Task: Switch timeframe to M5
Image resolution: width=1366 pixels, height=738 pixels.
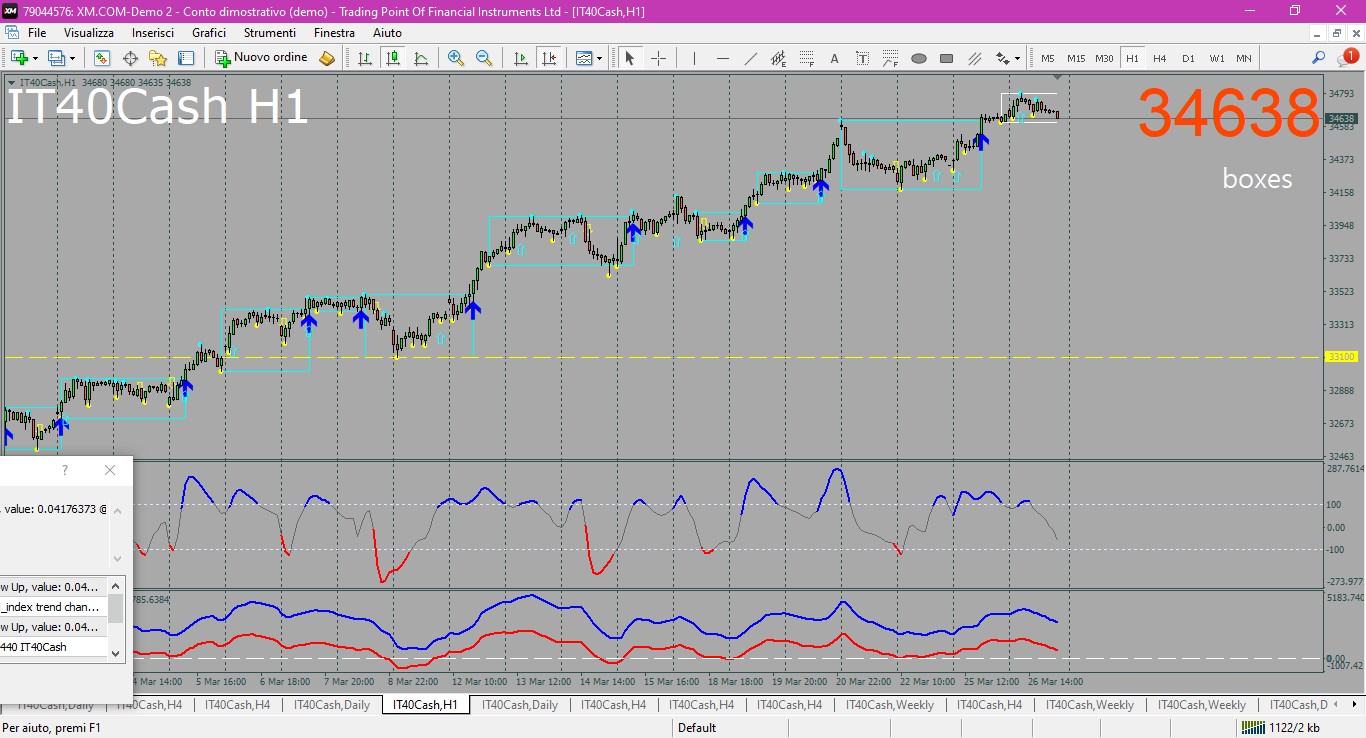Action: [1048, 58]
